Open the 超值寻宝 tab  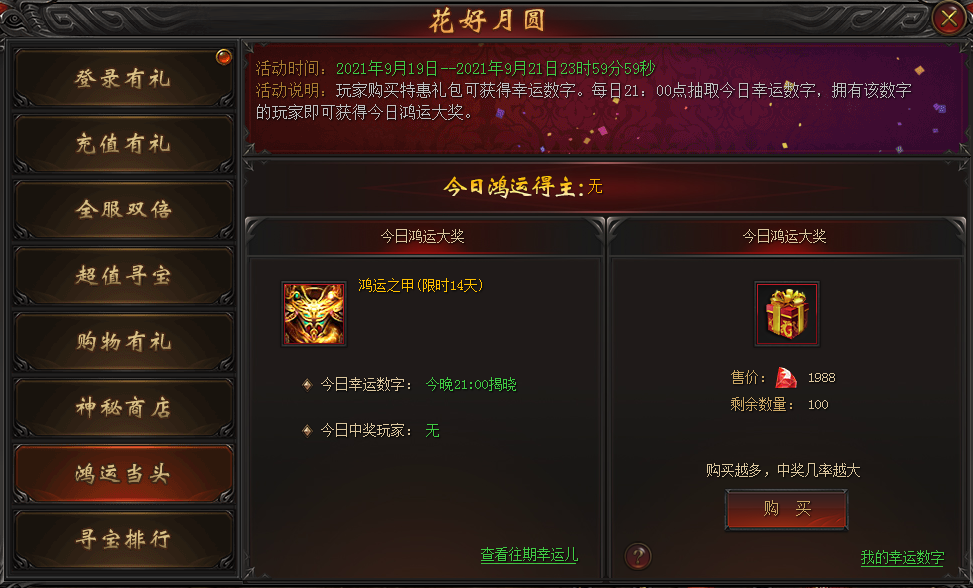click(123, 275)
